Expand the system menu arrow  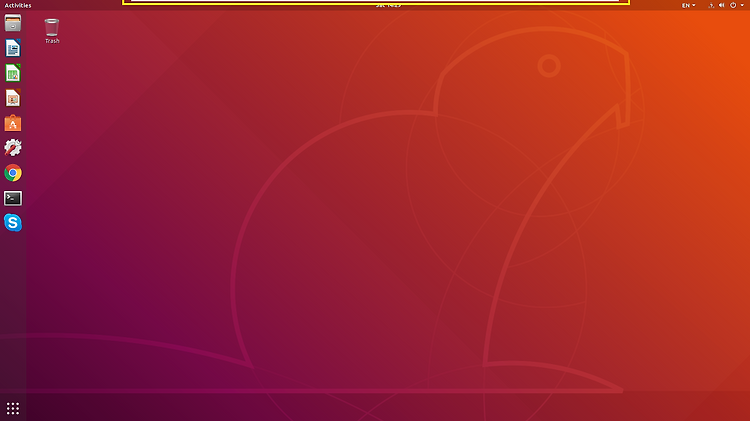click(742, 5)
